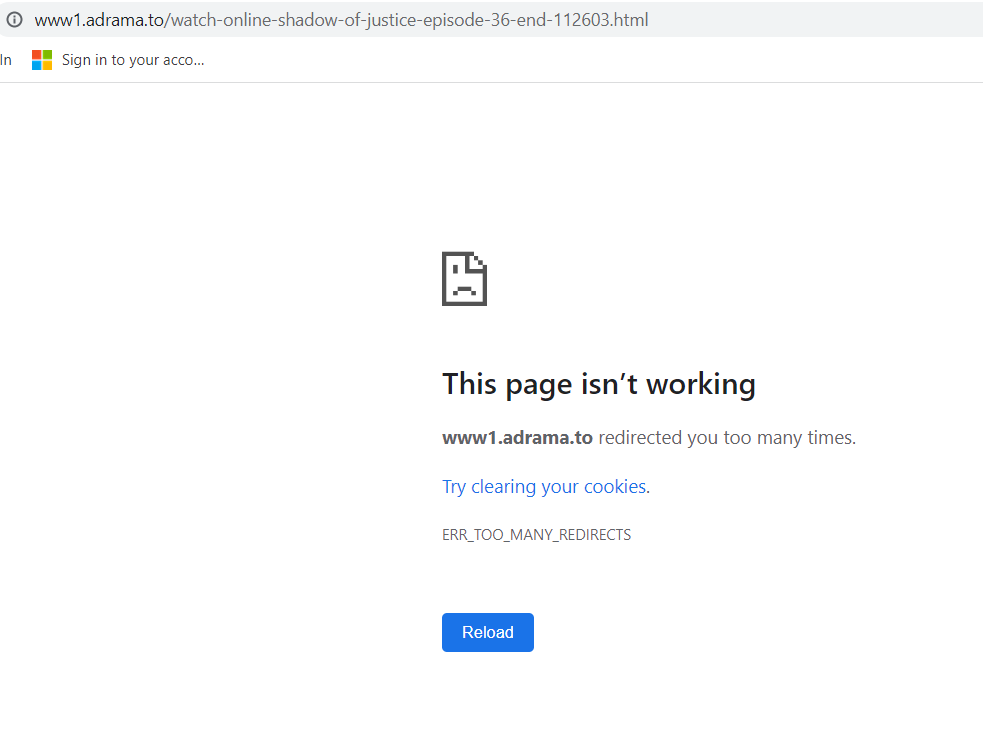Click 'www1.adrama.to' domain in the address bar

(98, 20)
